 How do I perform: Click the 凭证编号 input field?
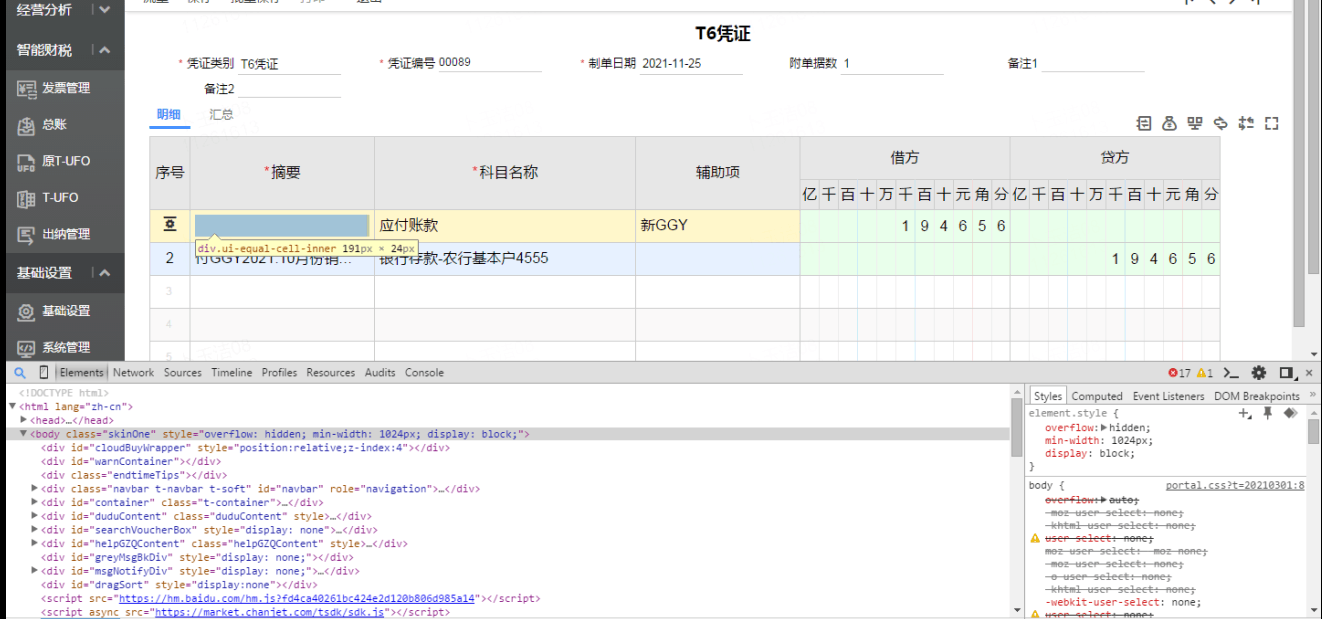click(490, 63)
